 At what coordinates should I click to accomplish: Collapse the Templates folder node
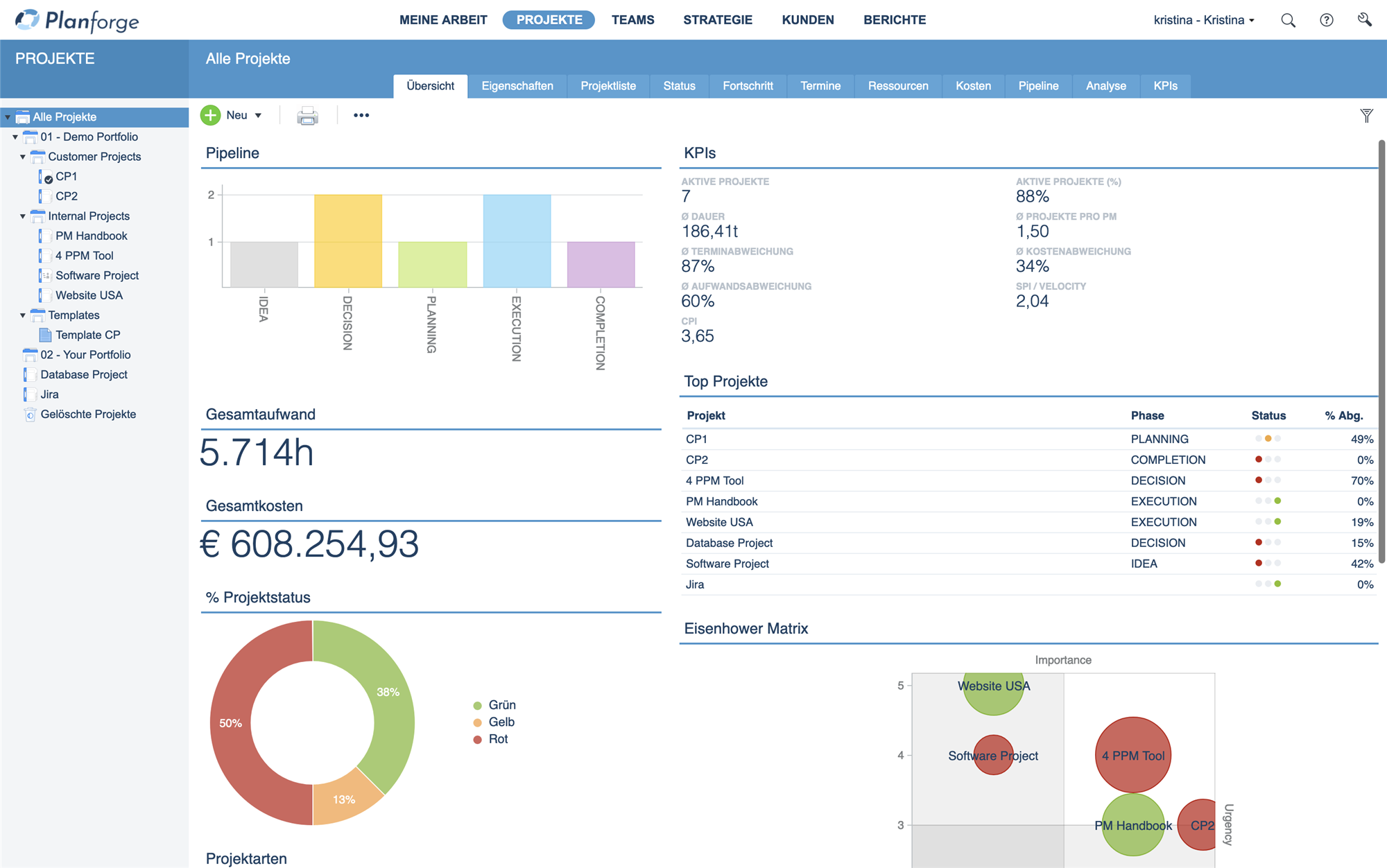23,315
